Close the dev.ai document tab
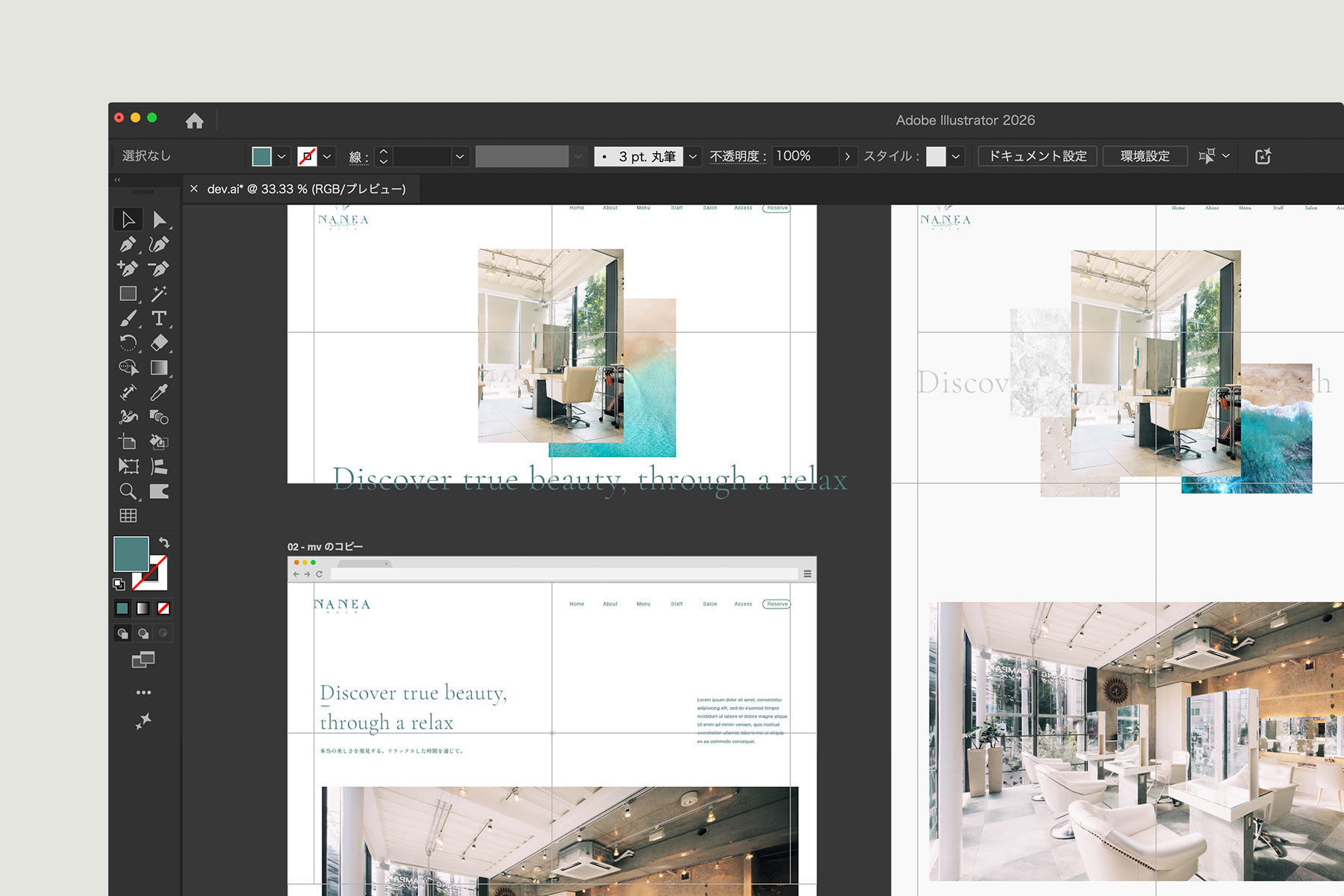Screen dimensions: 1344x896 coord(194,189)
